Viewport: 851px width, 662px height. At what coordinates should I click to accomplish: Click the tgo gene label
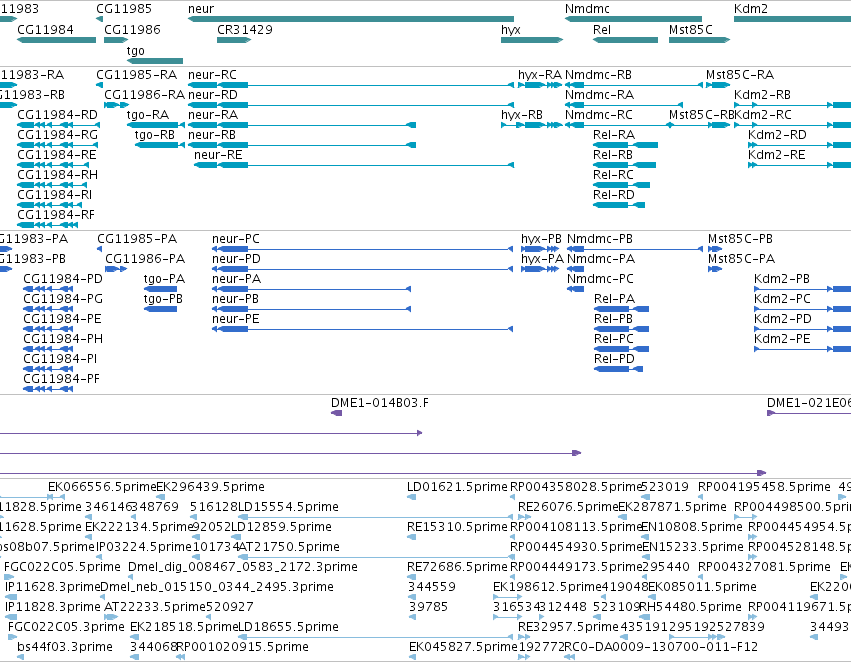136,50
